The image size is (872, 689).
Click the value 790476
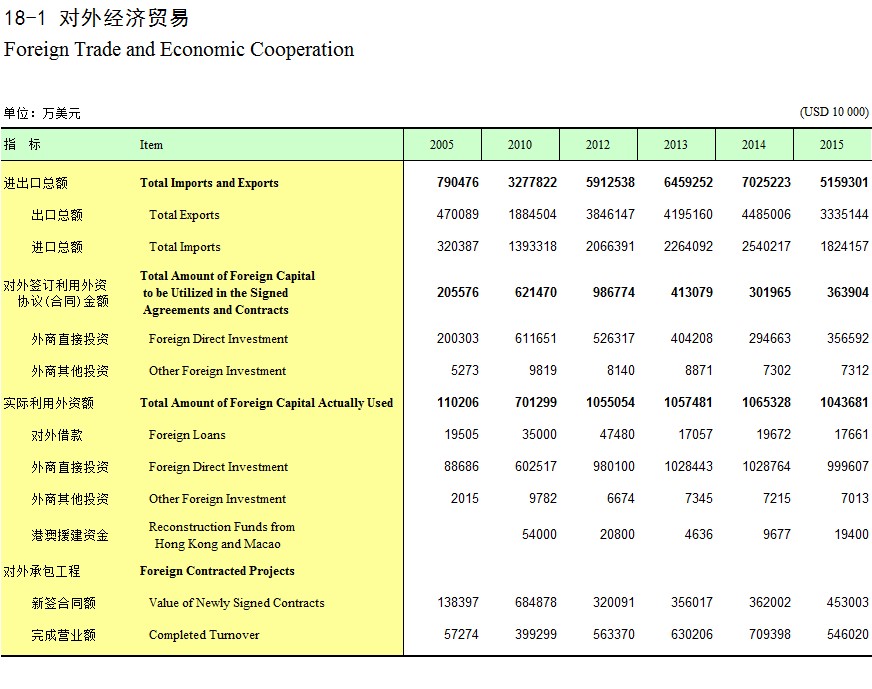pyautogui.click(x=458, y=182)
